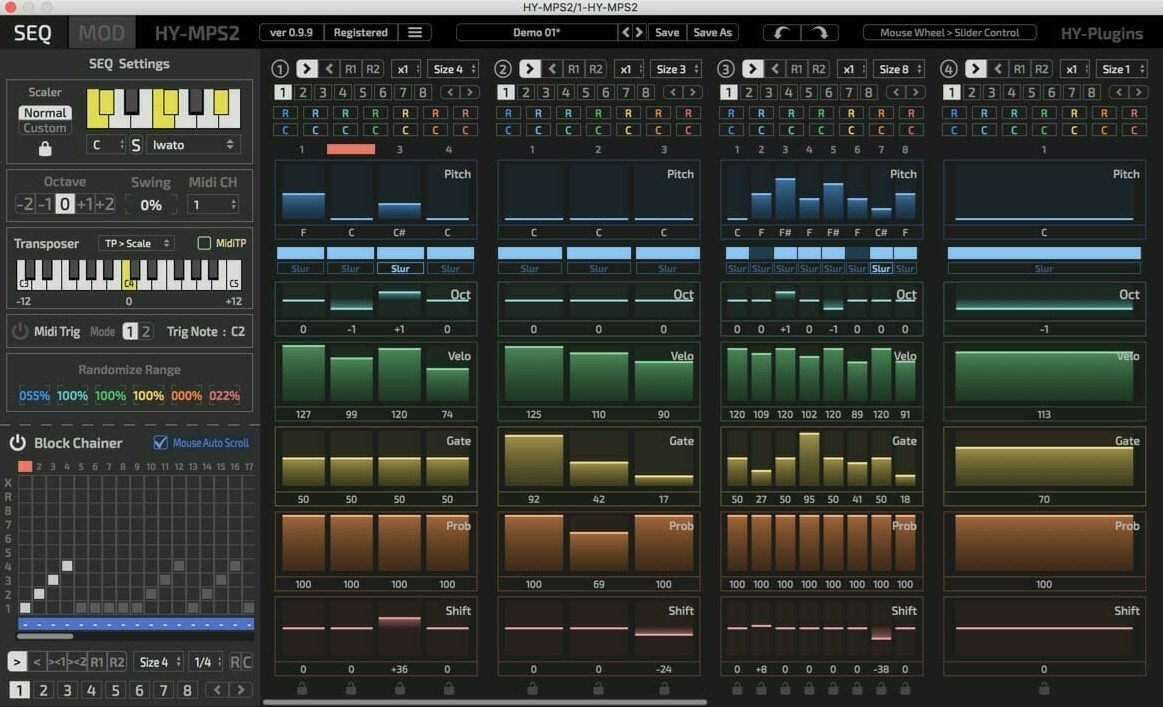Viewport: 1163px width, 707px height.
Task: Click the undo arrow icon
Action: (x=782, y=33)
